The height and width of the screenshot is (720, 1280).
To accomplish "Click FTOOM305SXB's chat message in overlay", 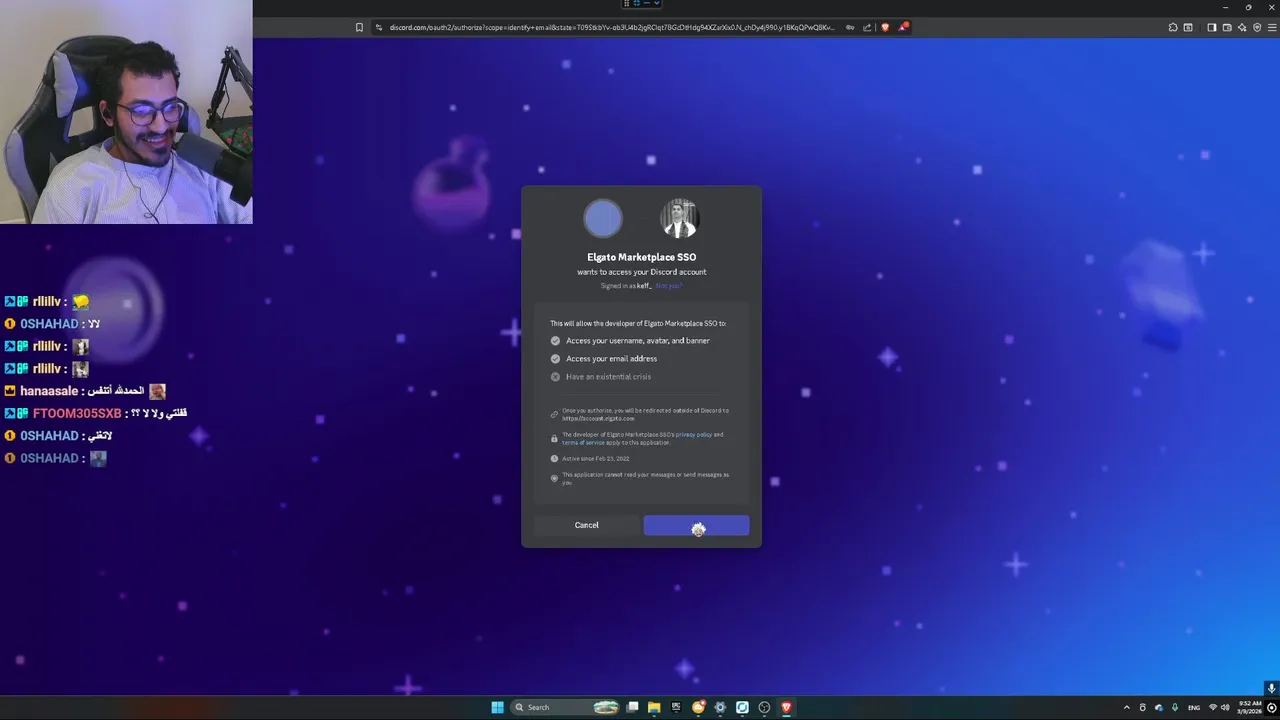I will point(96,413).
